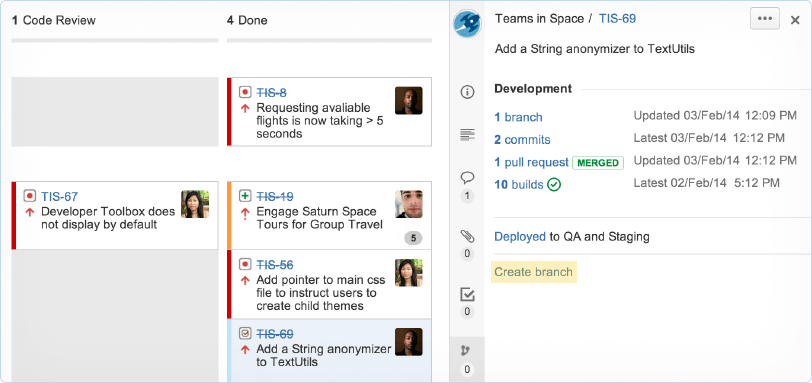Viewport: 812px width, 383px height.
Task: Open the more actions ellipsis menu
Action: (764, 19)
